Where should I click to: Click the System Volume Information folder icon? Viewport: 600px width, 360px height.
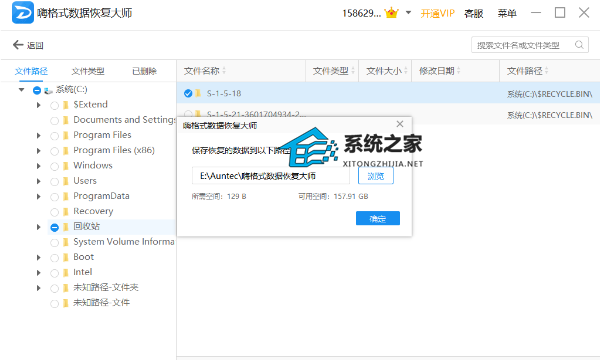[66, 242]
